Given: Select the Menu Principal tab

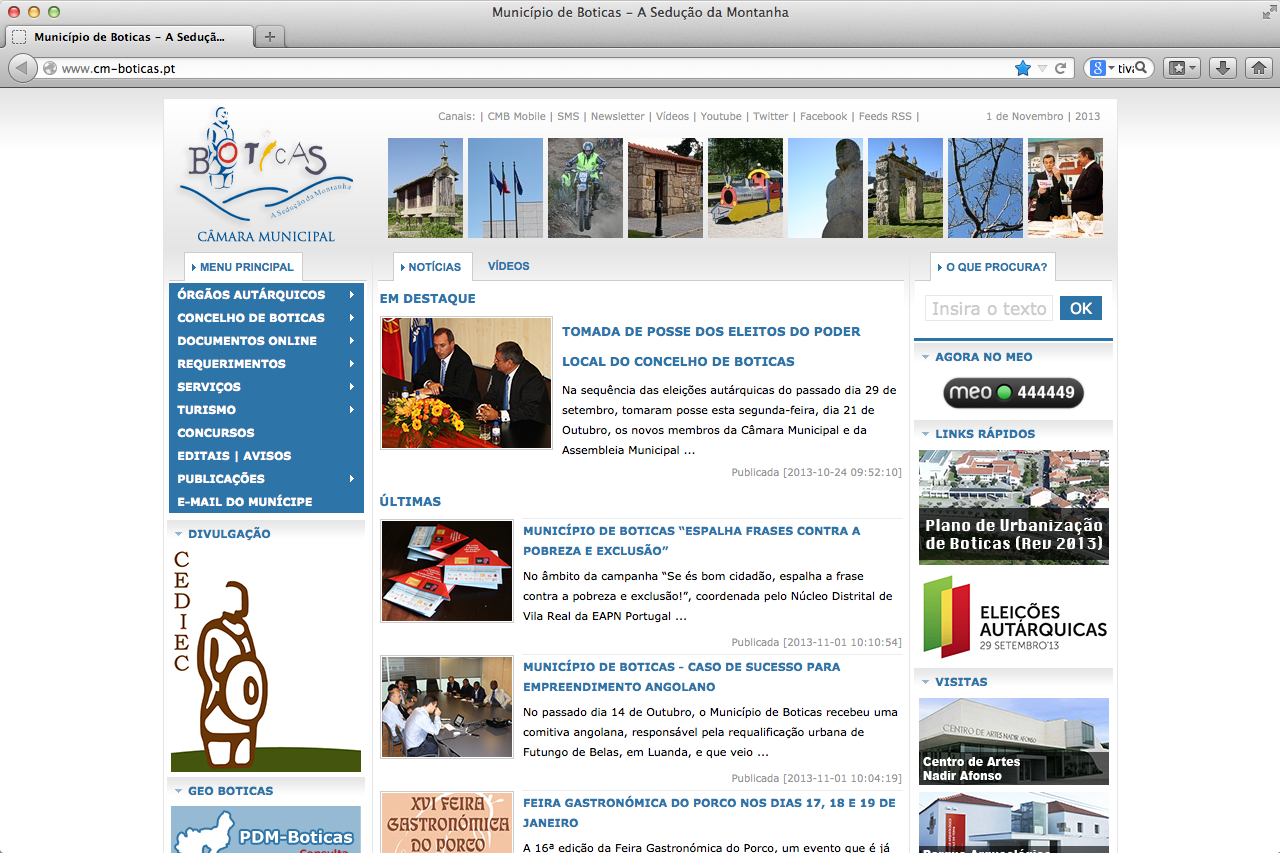Looking at the screenshot, I should [243, 267].
